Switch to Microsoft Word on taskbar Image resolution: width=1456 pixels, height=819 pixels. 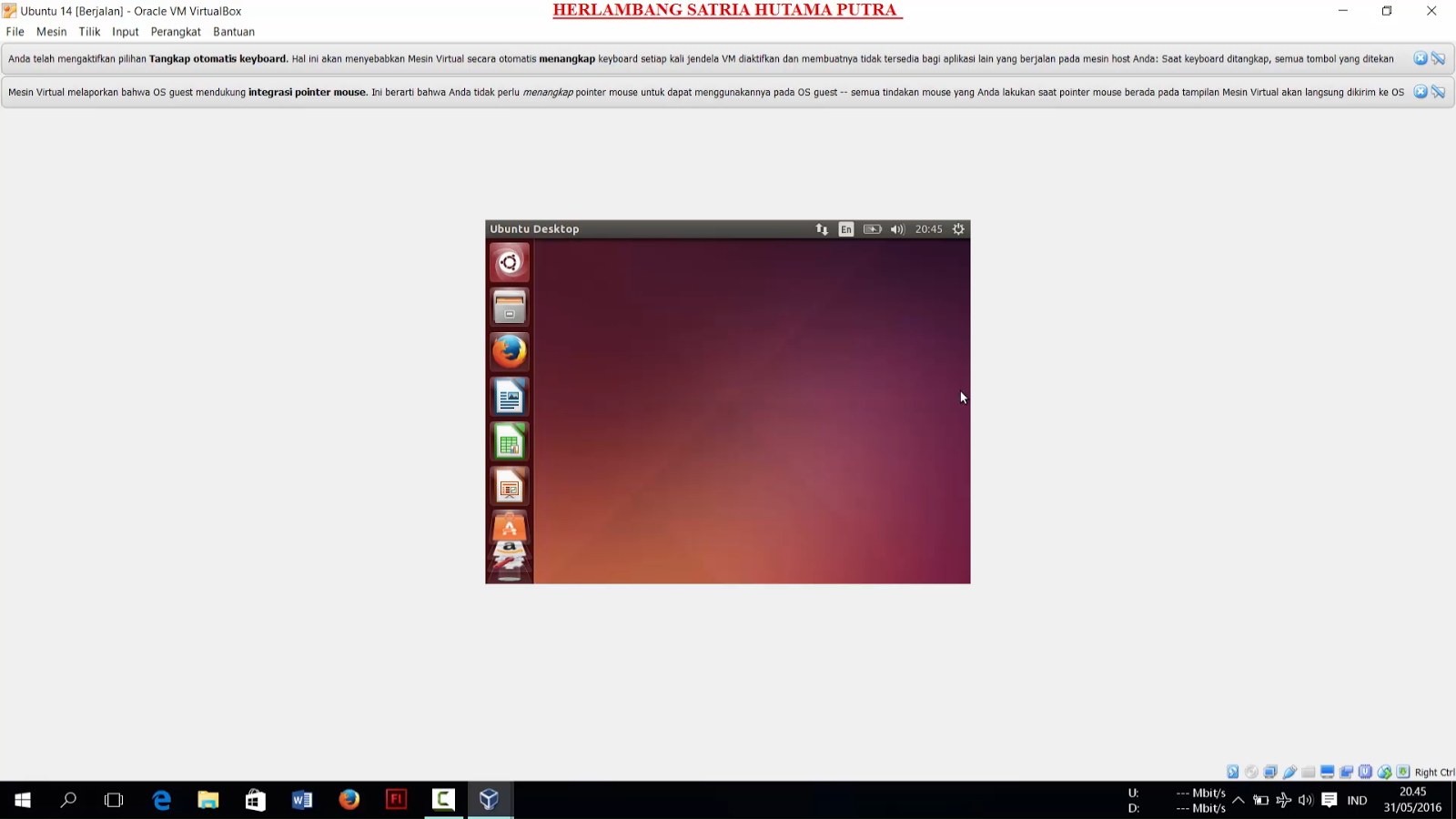click(302, 800)
